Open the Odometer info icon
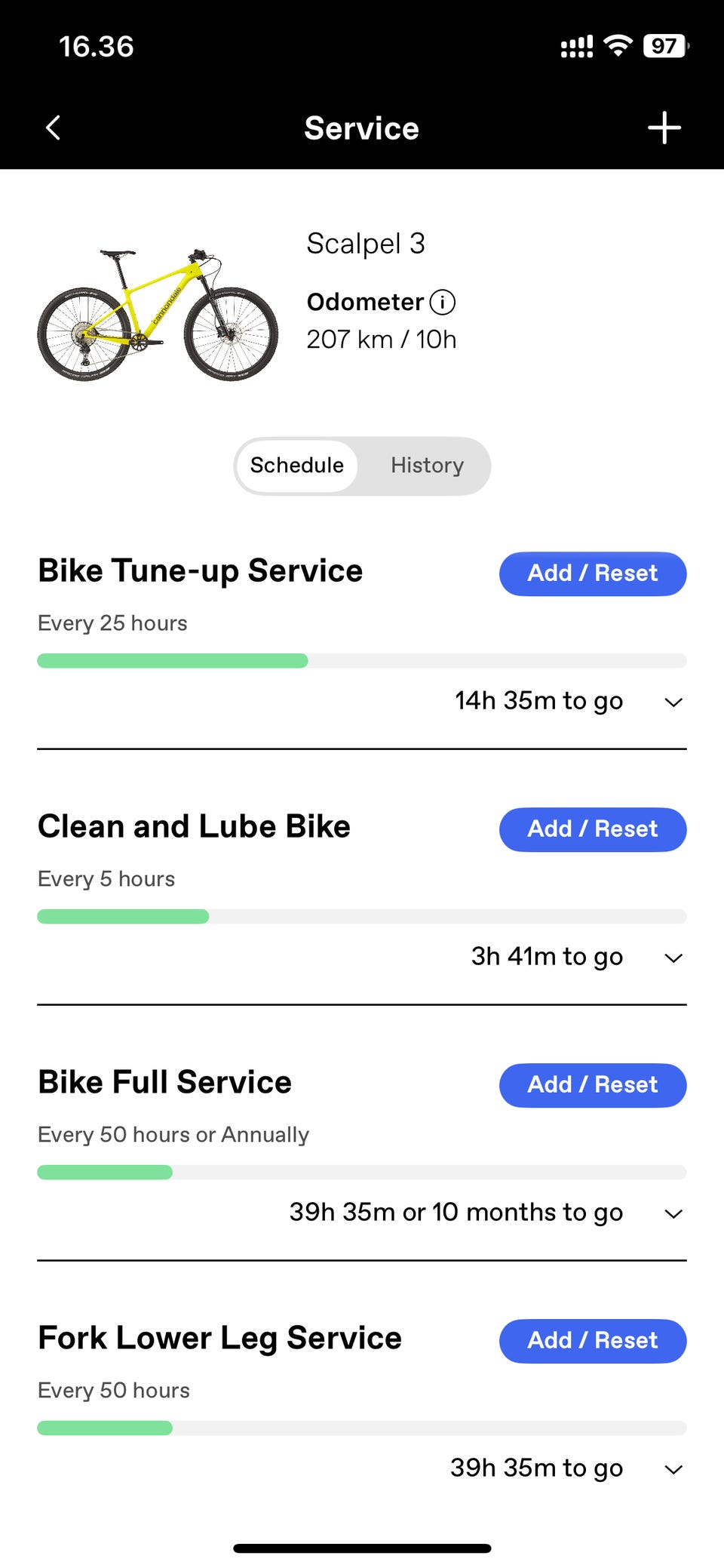Screen dimensions: 724x1568 [443, 303]
